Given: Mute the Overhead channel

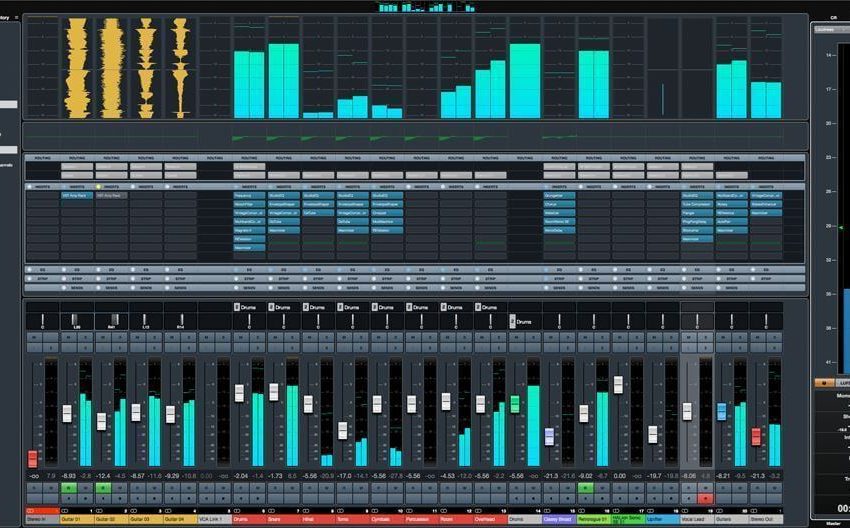Looking at the screenshot, I should click(x=481, y=337).
